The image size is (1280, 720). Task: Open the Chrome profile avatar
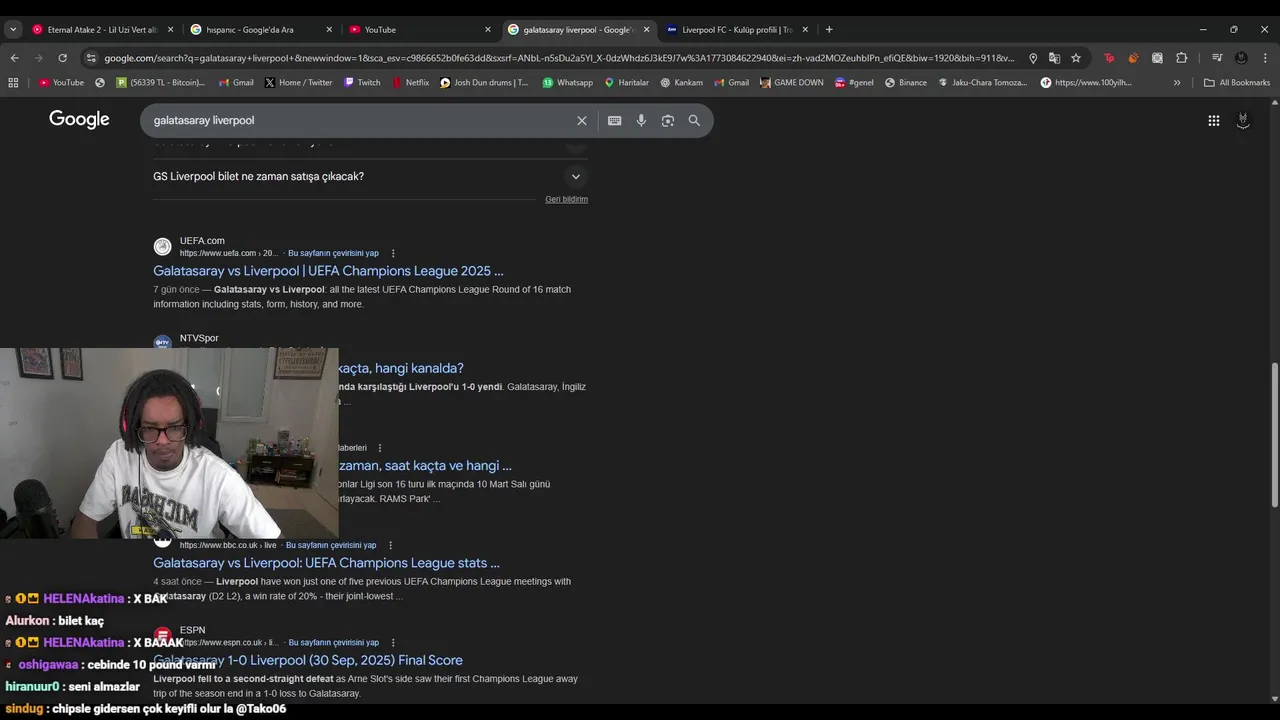[1241, 58]
